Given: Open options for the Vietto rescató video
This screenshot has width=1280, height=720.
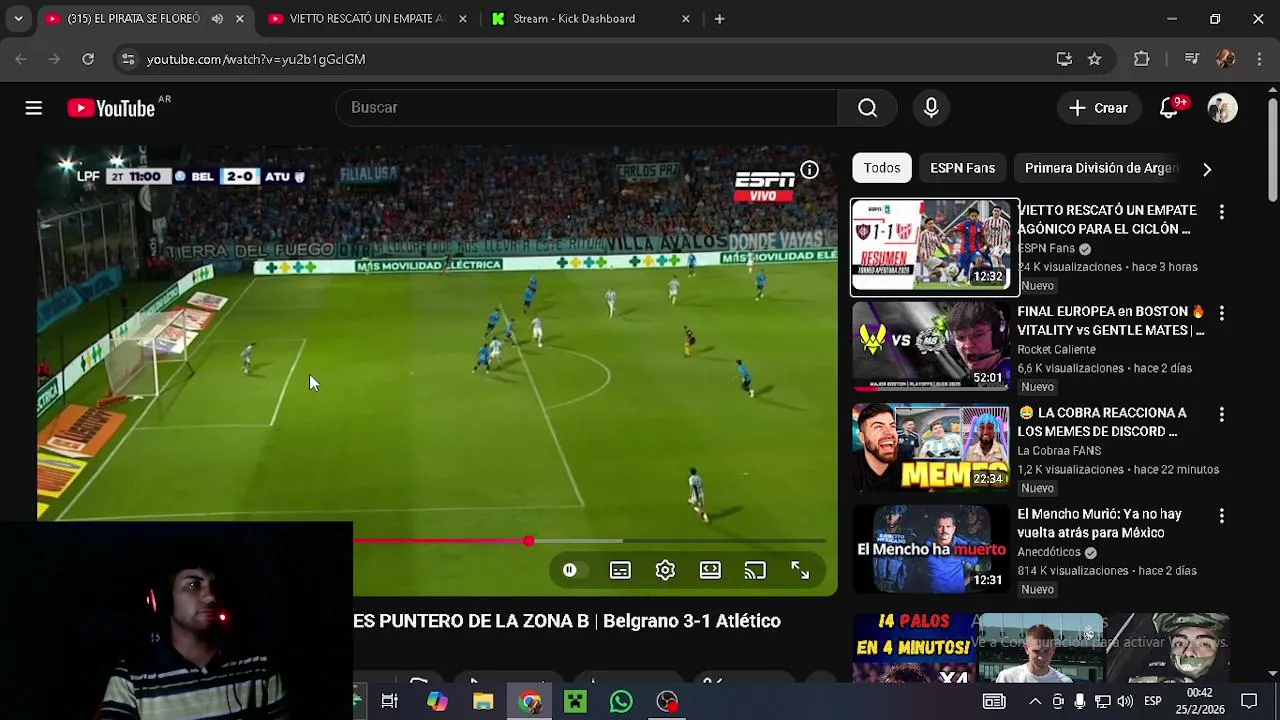Looking at the screenshot, I should pos(1221,212).
